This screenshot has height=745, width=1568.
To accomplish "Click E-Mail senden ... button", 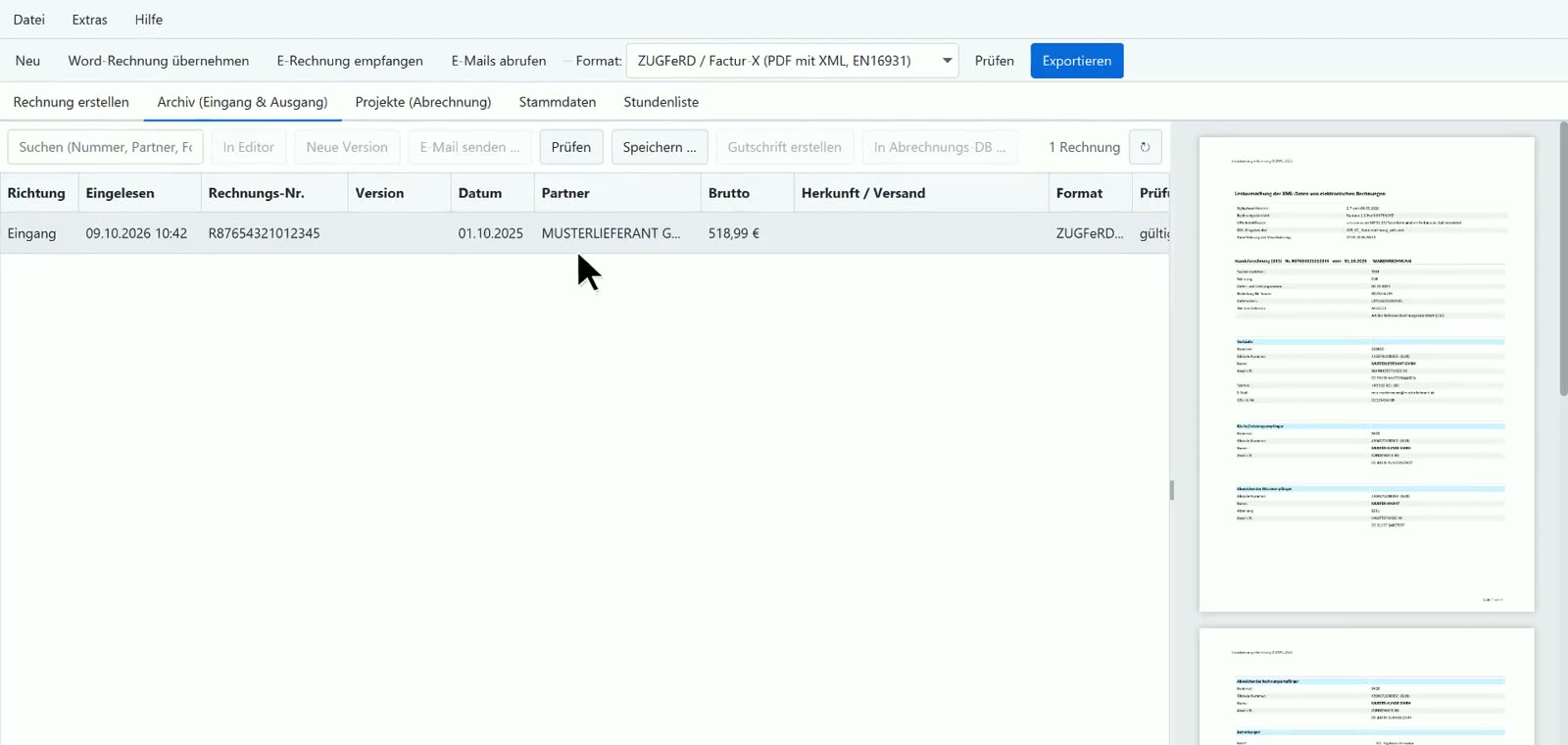I will click(470, 147).
